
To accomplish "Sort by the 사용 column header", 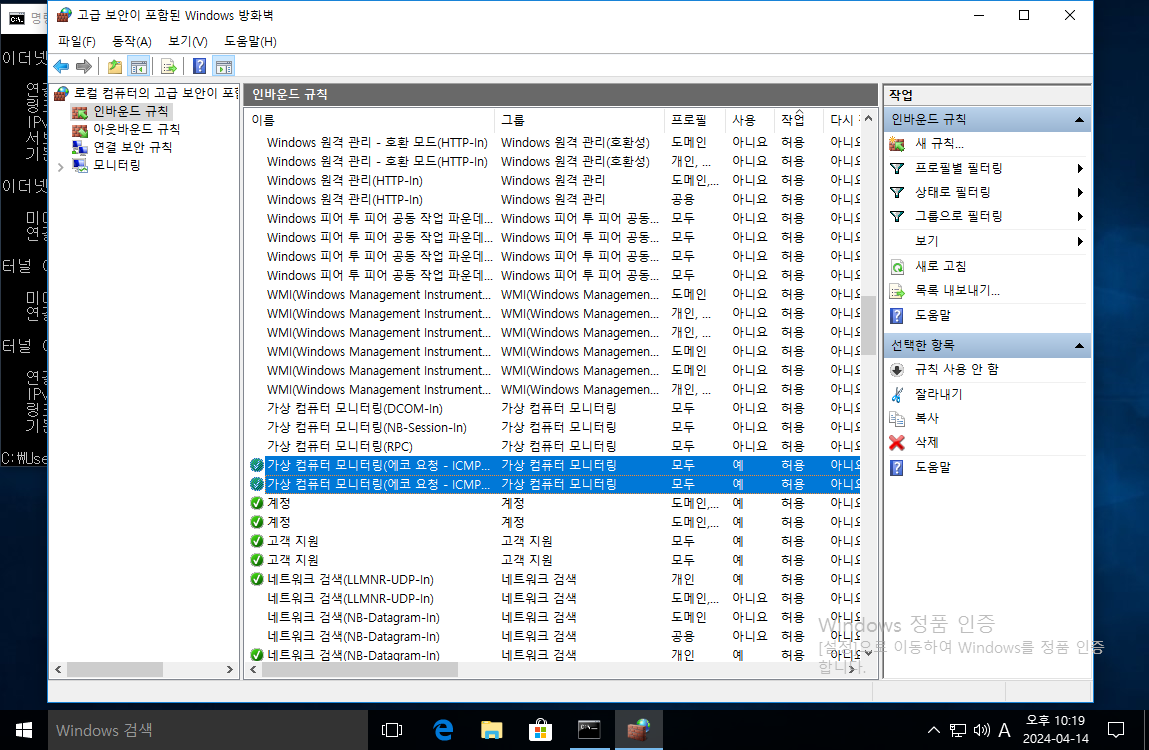I will [x=750, y=120].
